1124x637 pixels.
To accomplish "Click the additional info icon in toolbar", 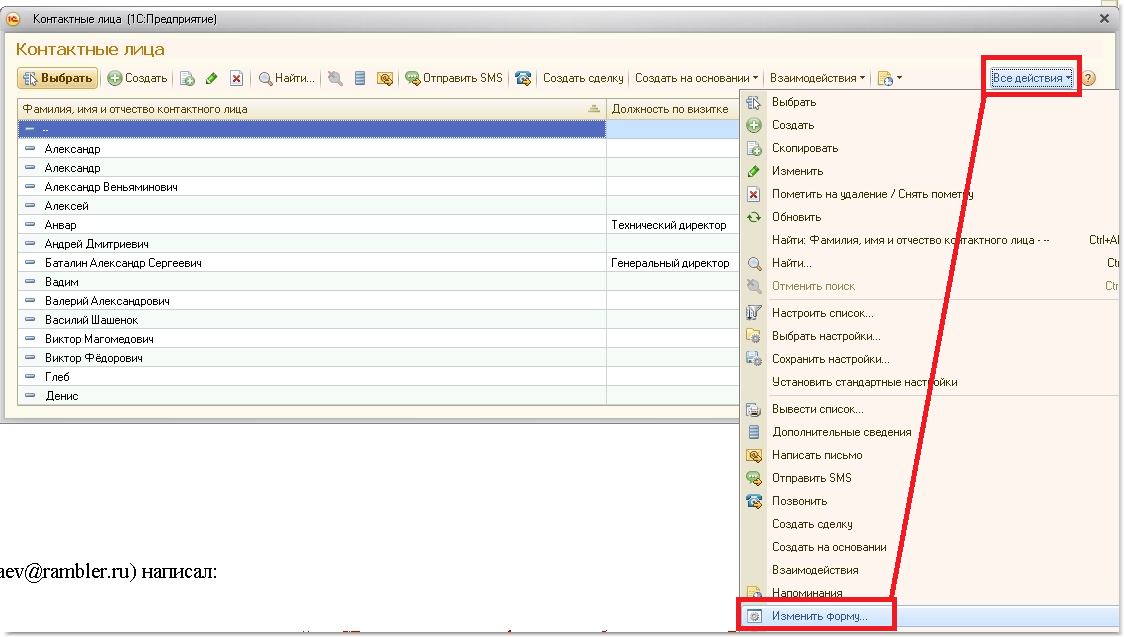I will click(359, 78).
